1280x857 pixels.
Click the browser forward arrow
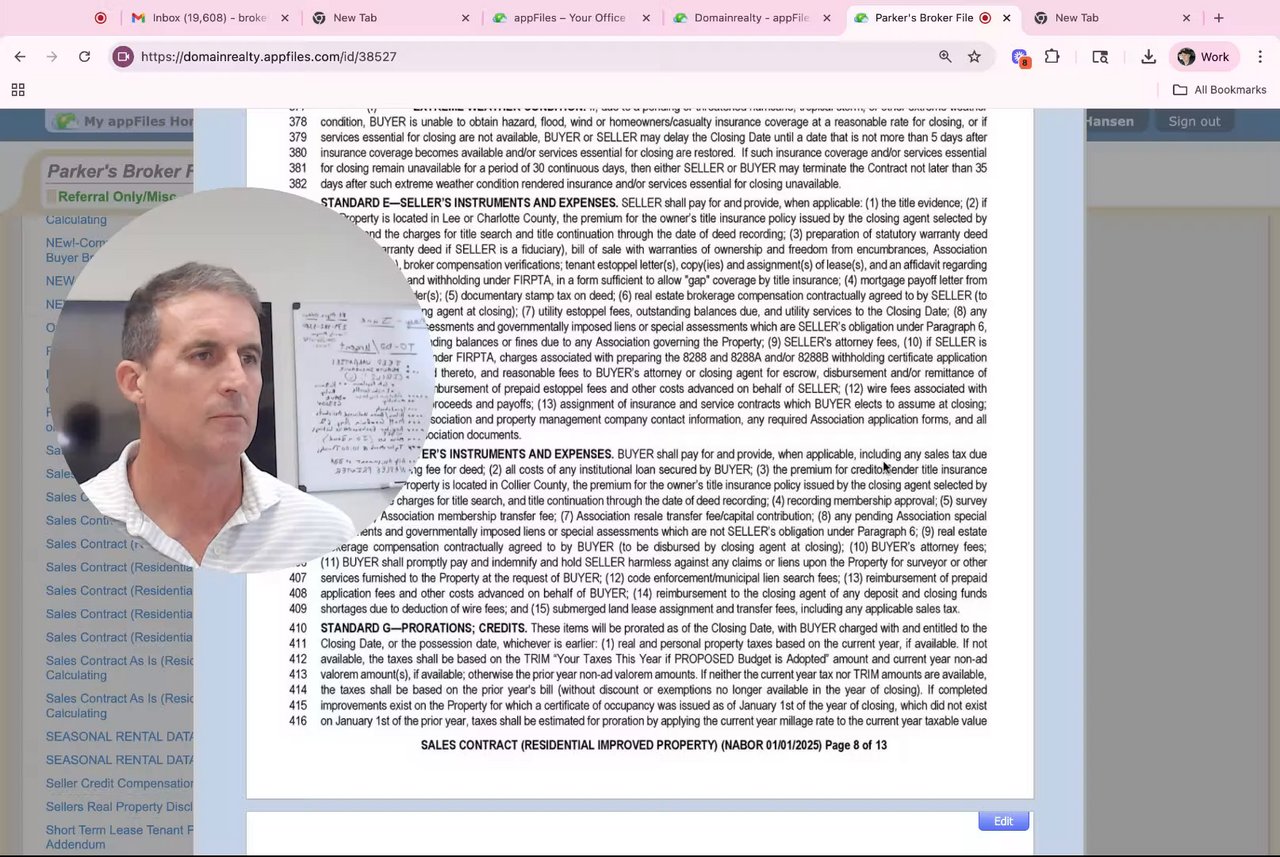pos(52,57)
